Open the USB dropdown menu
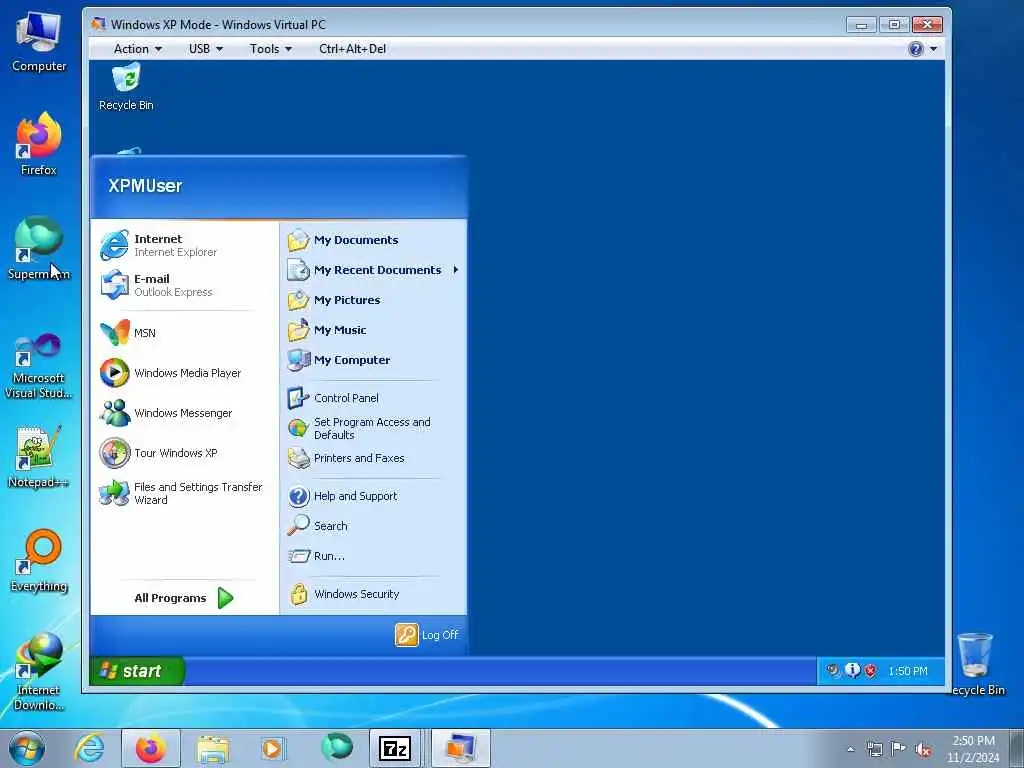This screenshot has width=1024, height=768. (x=206, y=49)
